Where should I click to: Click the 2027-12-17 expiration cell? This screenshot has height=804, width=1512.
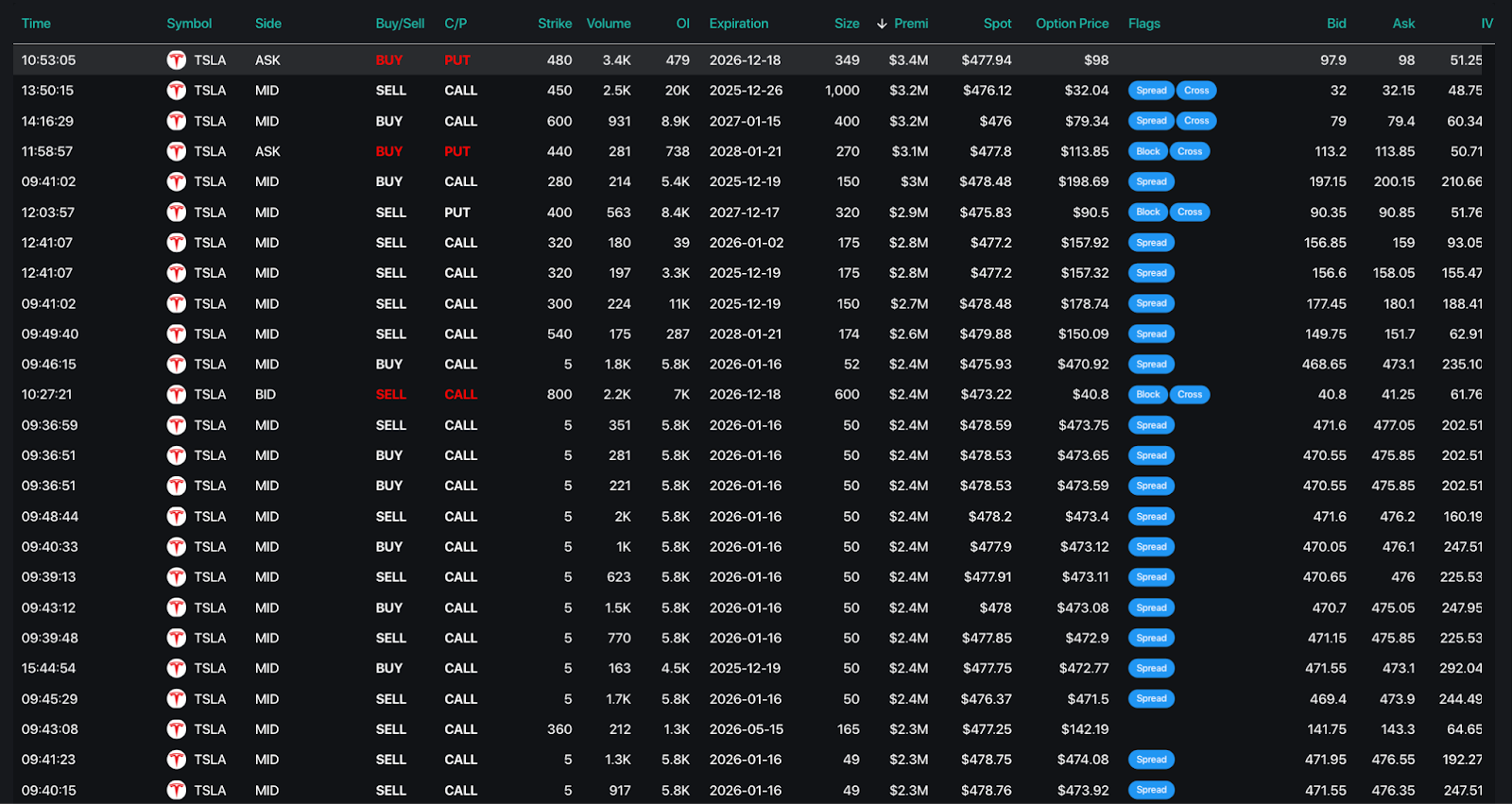[745, 213]
